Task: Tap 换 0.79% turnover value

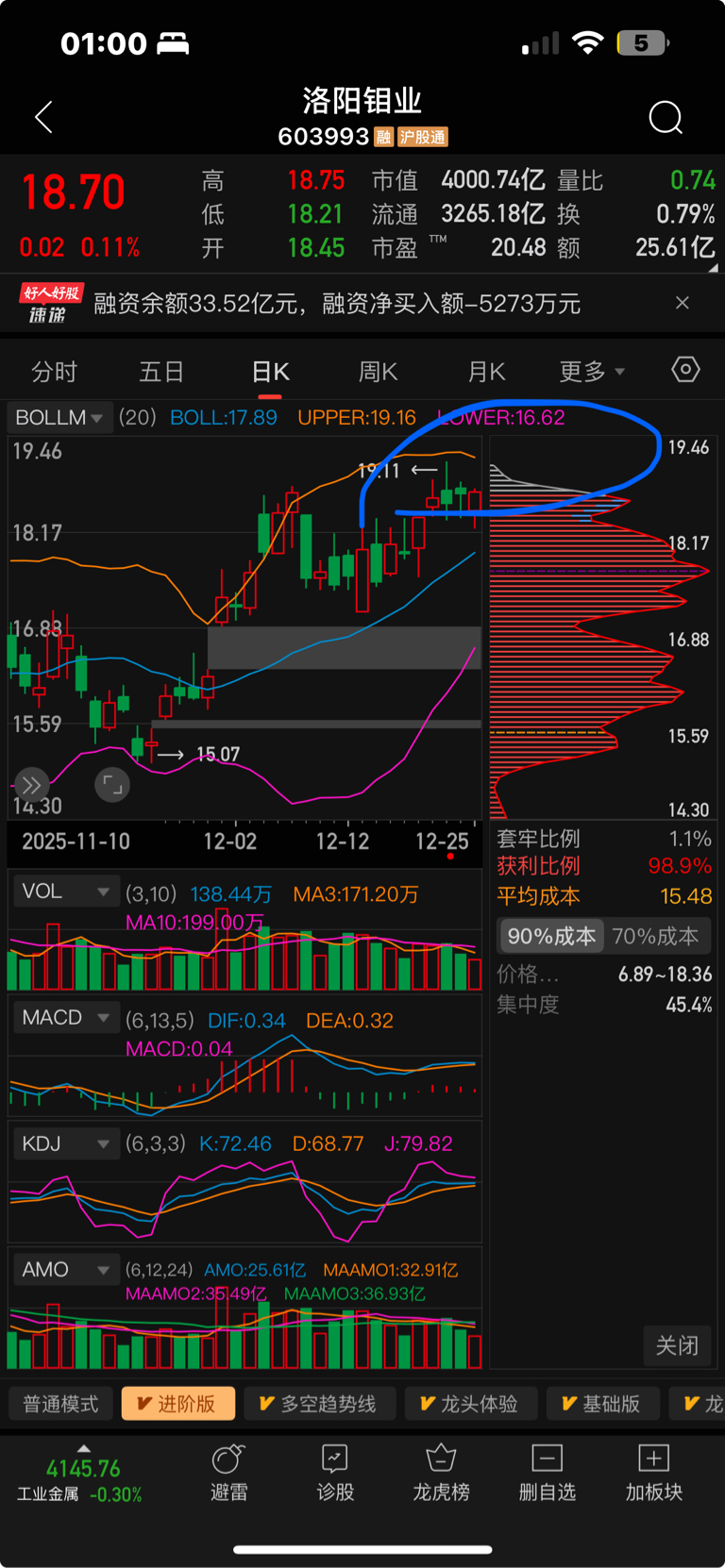Action: (x=685, y=214)
